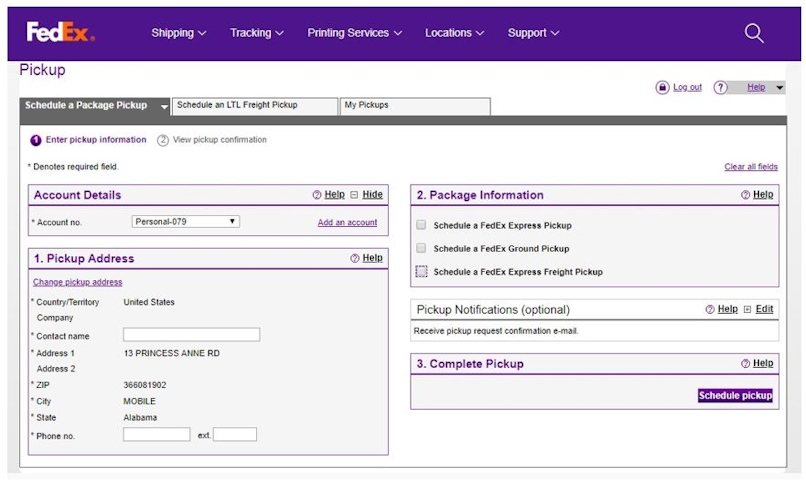Click the lock icon beside Log out
806x485 pixels.
(662, 88)
